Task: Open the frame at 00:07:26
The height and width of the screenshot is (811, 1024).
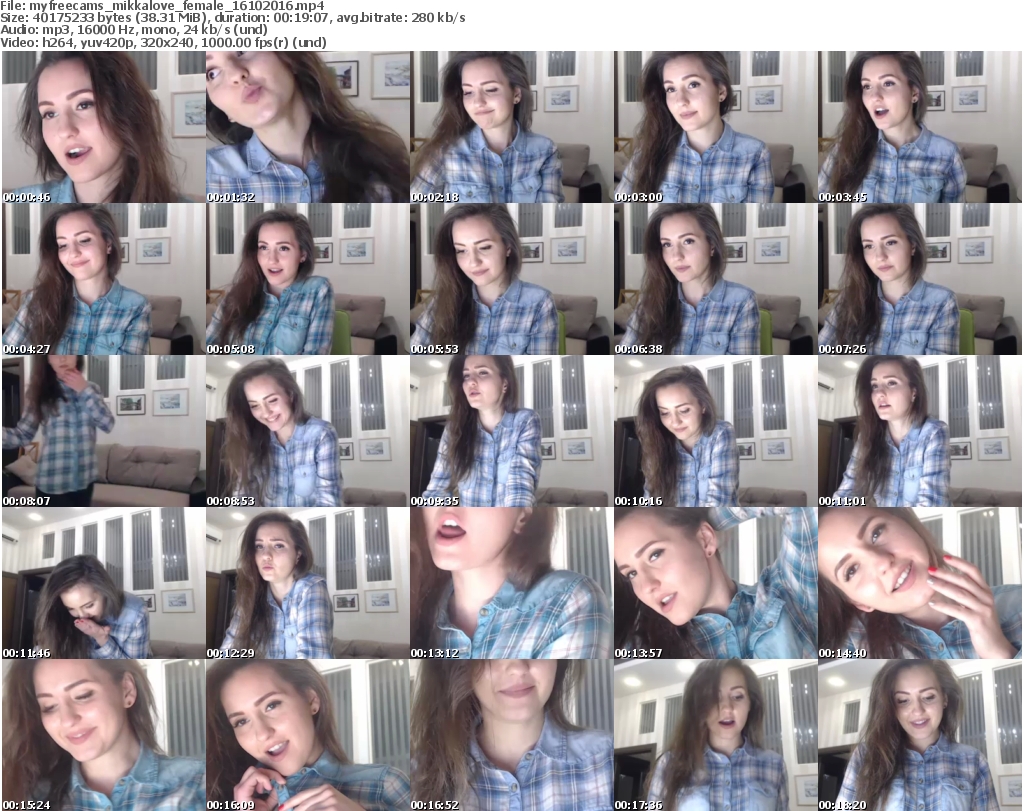Action: pyautogui.click(x=920, y=279)
